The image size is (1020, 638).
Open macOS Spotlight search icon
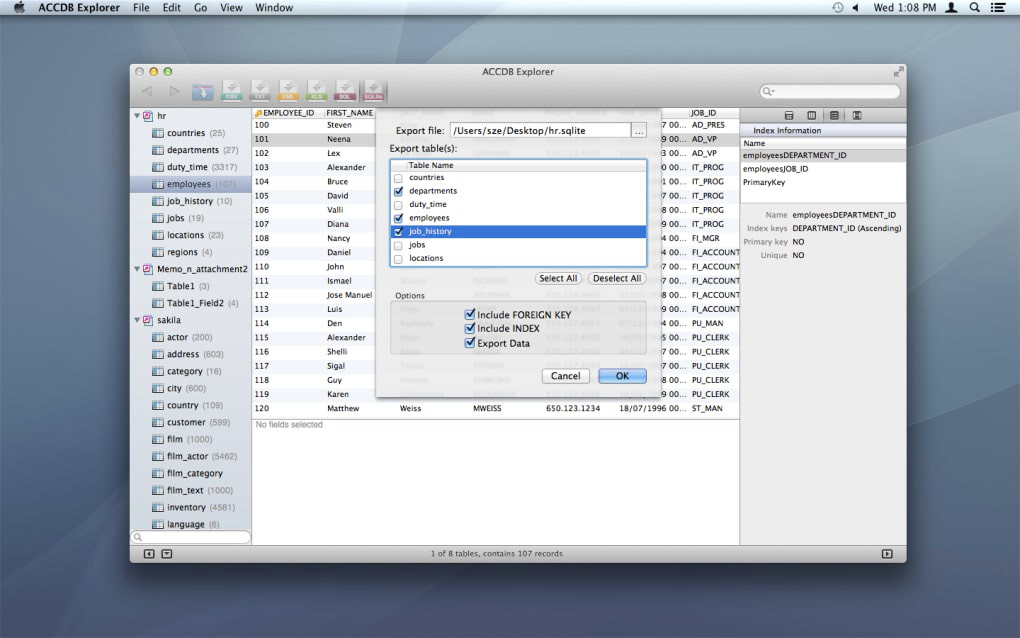click(x=974, y=8)
